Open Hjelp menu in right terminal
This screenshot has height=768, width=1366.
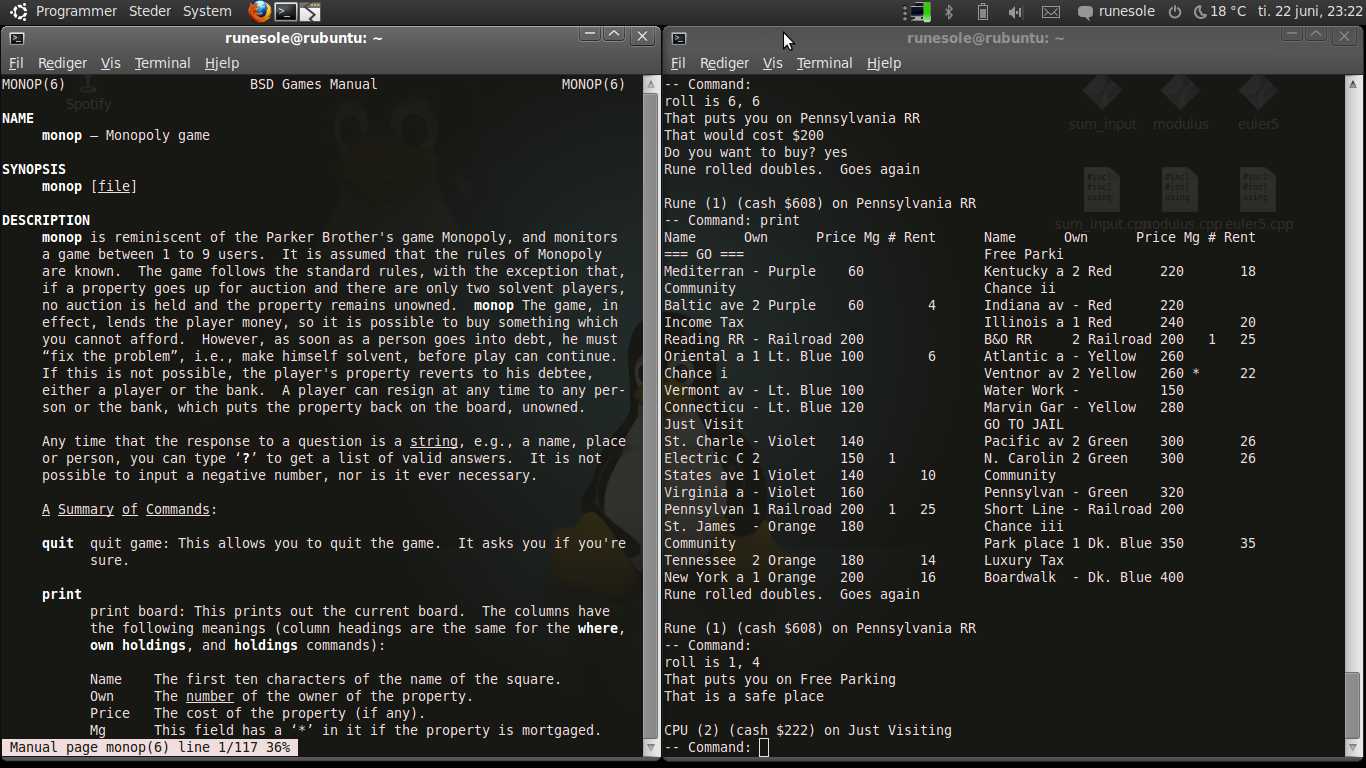[884, 63]
